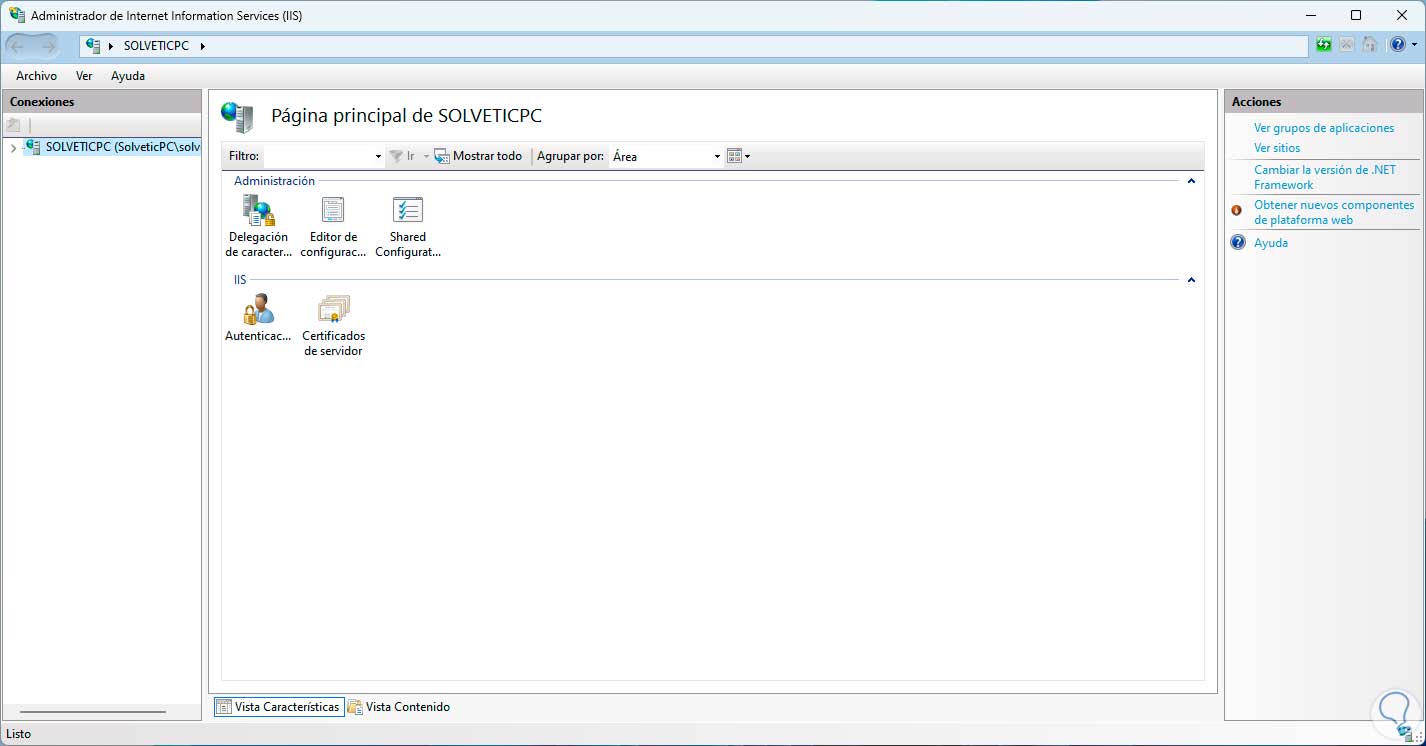Click the orange icon beside Obtener nuevos componentes
The width and height of the screenshot is (1426, 746).
1237,211
